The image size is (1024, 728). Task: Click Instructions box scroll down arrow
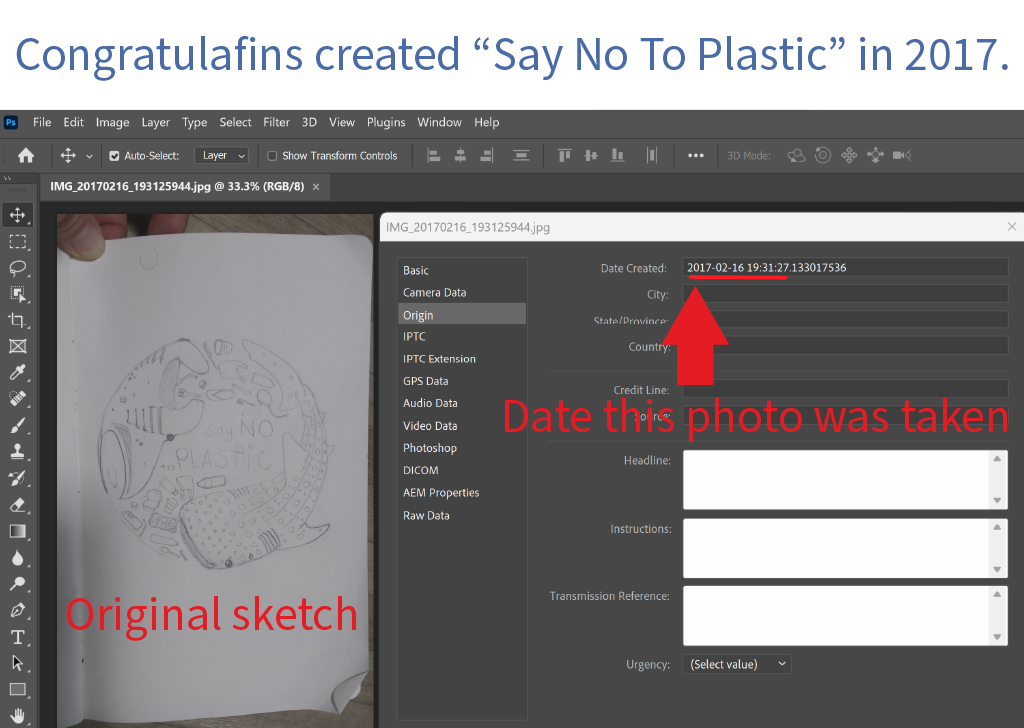point(997,569)
